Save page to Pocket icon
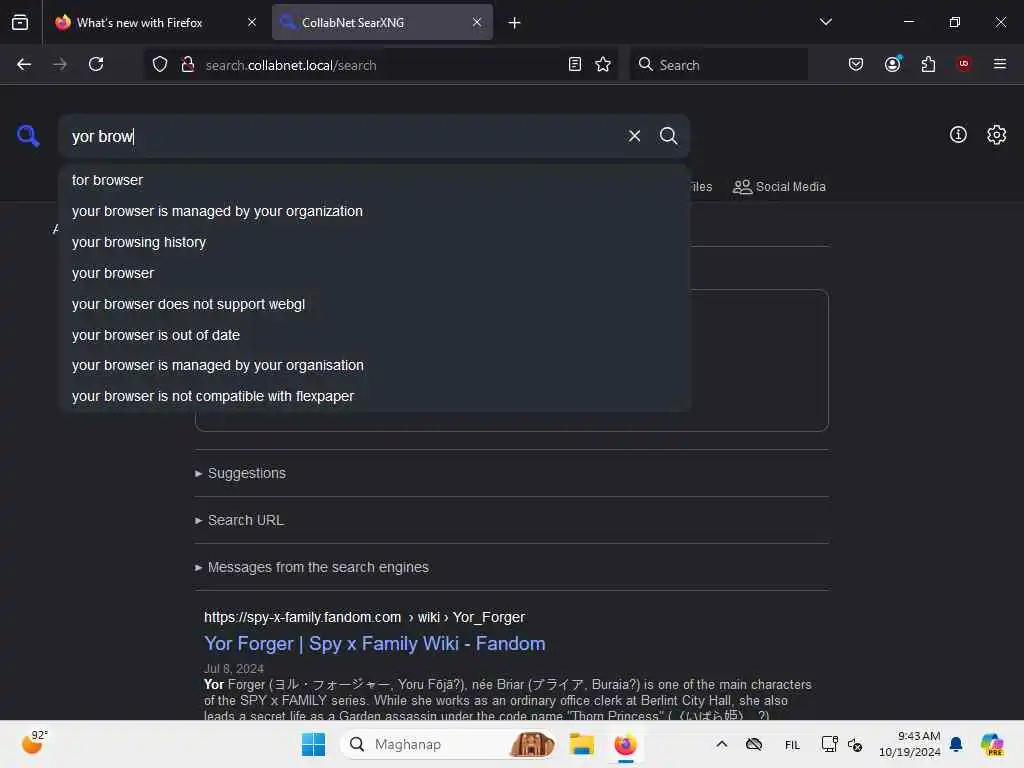 click(856, 64)
